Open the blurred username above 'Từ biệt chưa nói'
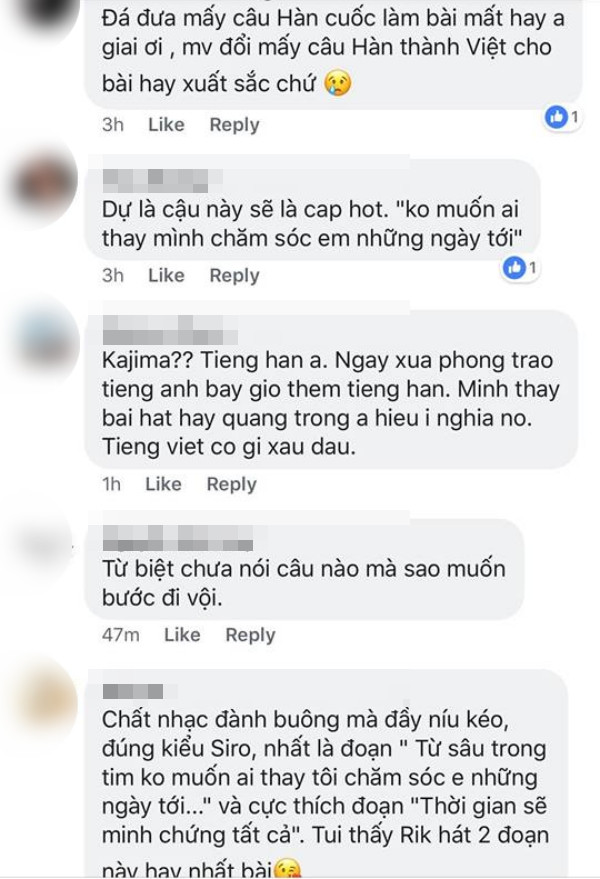Screen dimensions: 600x879 point(178,538)
